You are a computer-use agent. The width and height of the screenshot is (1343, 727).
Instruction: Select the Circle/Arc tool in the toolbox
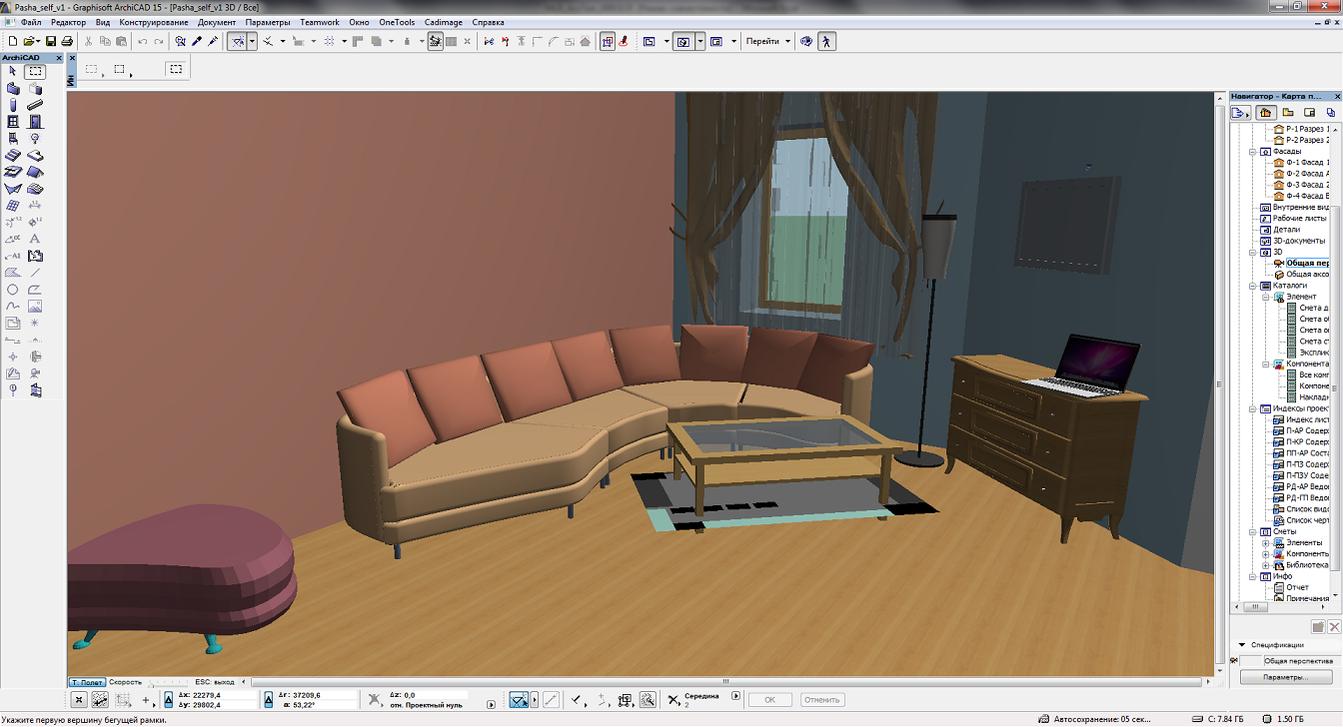[x=13, y=290]
